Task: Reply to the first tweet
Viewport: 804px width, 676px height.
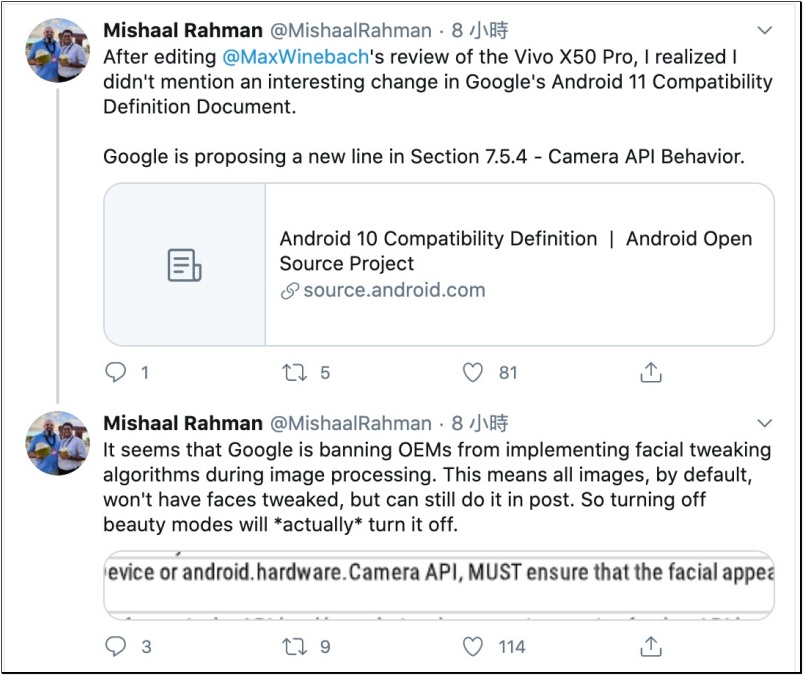Action: coord(116,373)
